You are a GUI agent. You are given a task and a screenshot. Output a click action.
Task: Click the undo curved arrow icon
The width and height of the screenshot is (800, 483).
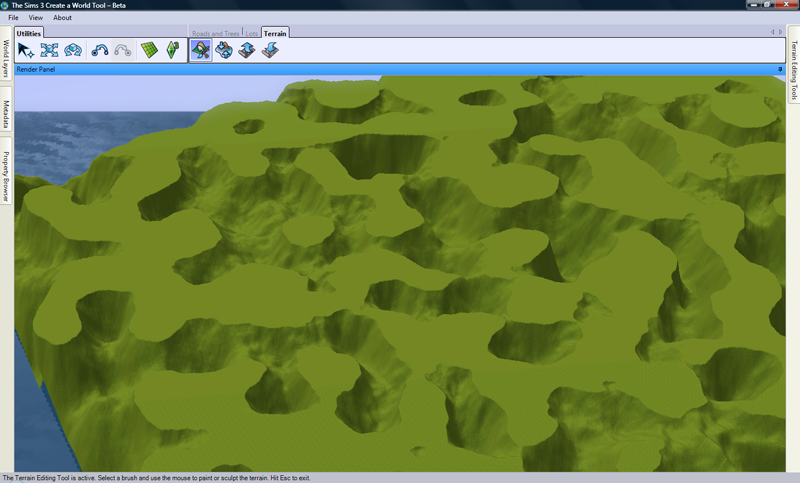(x=99, y=50)
